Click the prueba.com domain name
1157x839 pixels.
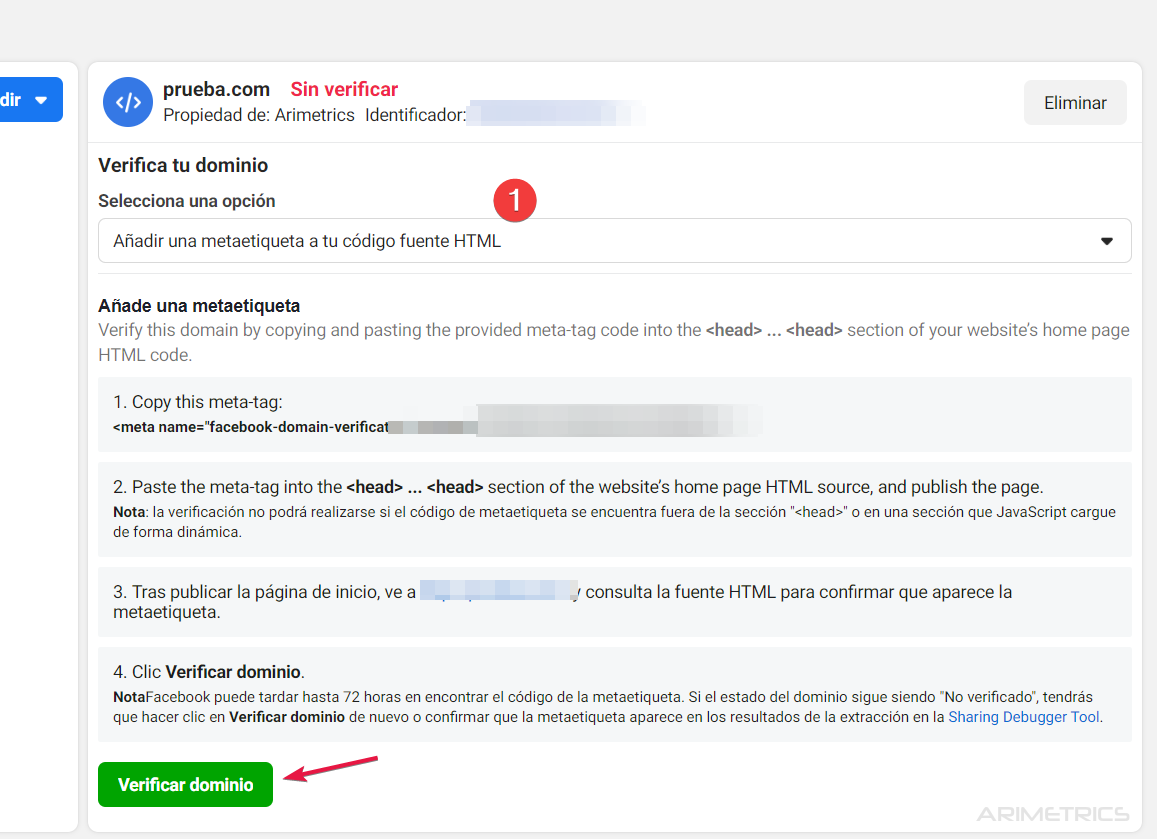point(216,89)
